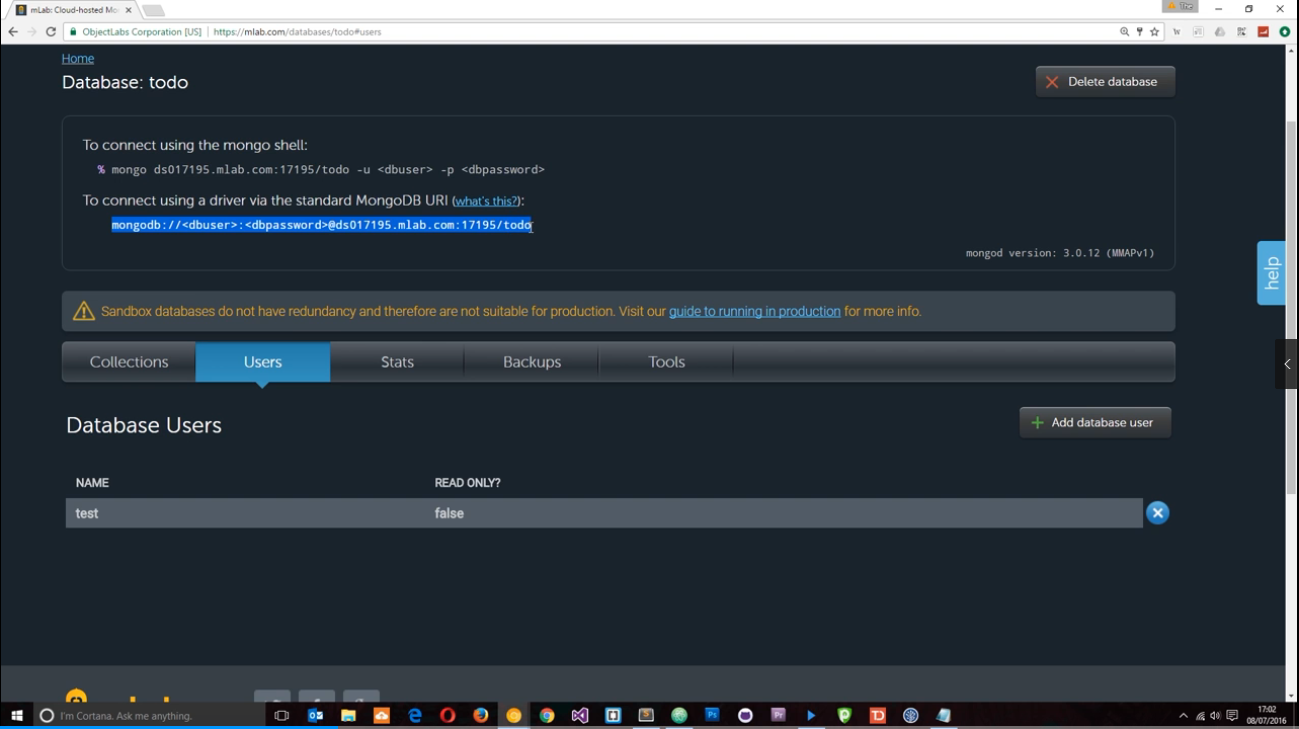Viewport: 1299px width, 729px height.
Task: Click the test user name cell
Action: pos(87,513)
